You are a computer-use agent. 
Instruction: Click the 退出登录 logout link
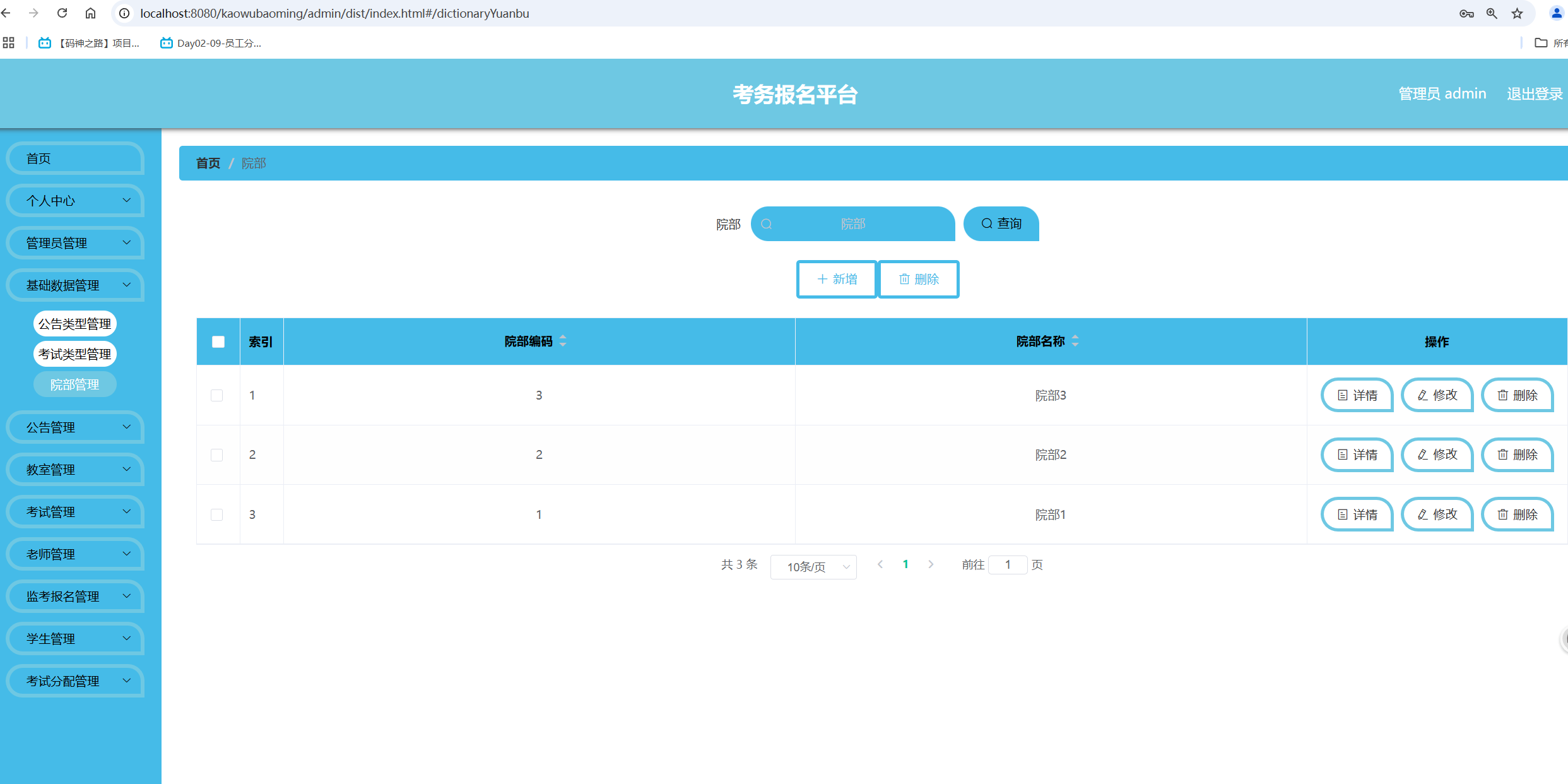[x=1534, y=94]
